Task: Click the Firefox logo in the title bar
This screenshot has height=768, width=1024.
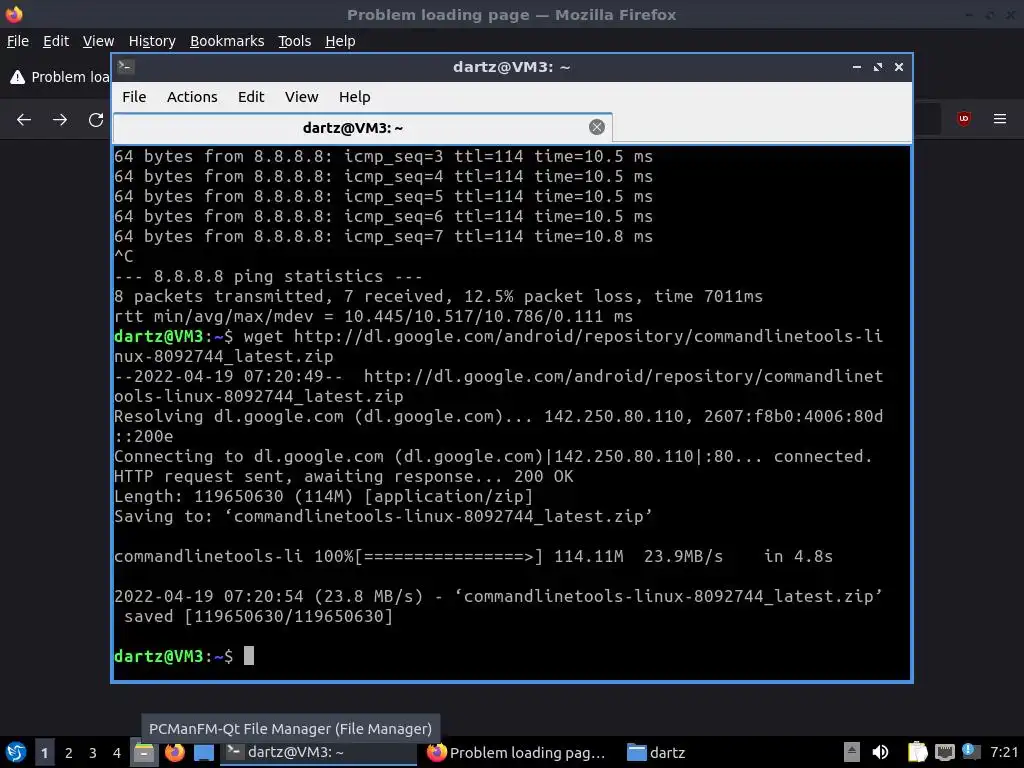Action: 14,14
